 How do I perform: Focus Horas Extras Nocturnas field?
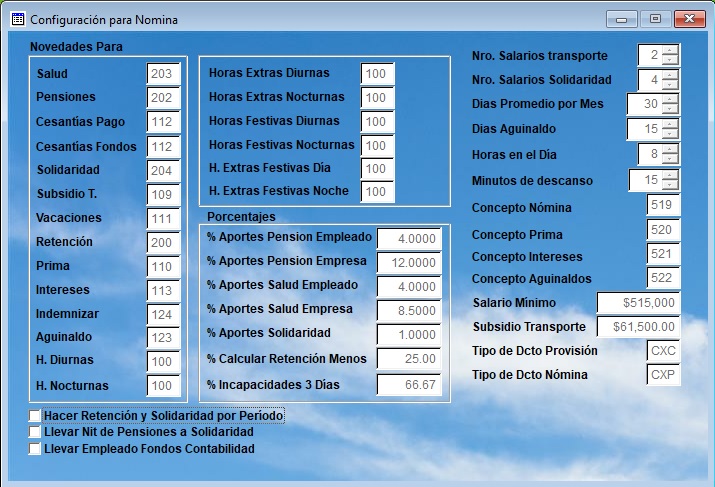pyautogui.click(x=377, y=98)
